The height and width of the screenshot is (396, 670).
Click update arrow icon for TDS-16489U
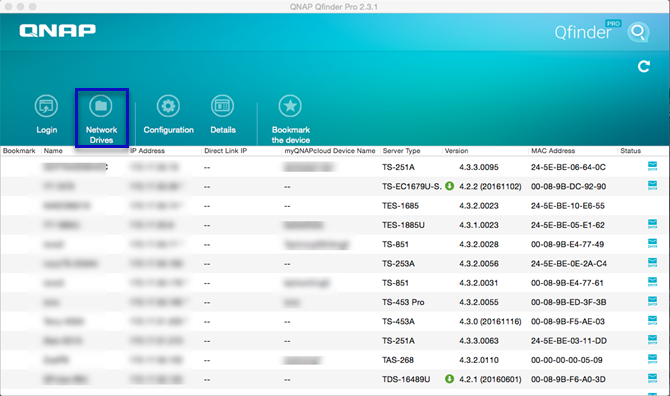click(x=449, y=379)
